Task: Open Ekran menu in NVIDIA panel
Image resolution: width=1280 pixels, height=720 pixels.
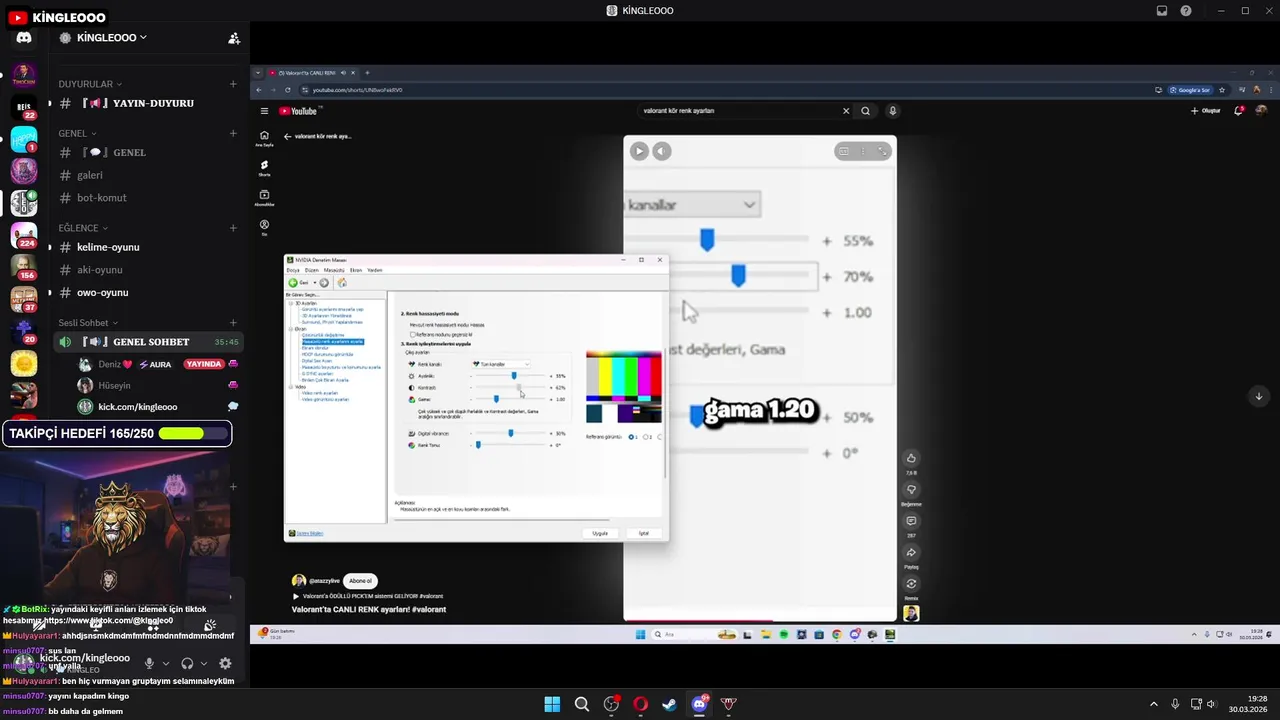Action: click(356, 270)
